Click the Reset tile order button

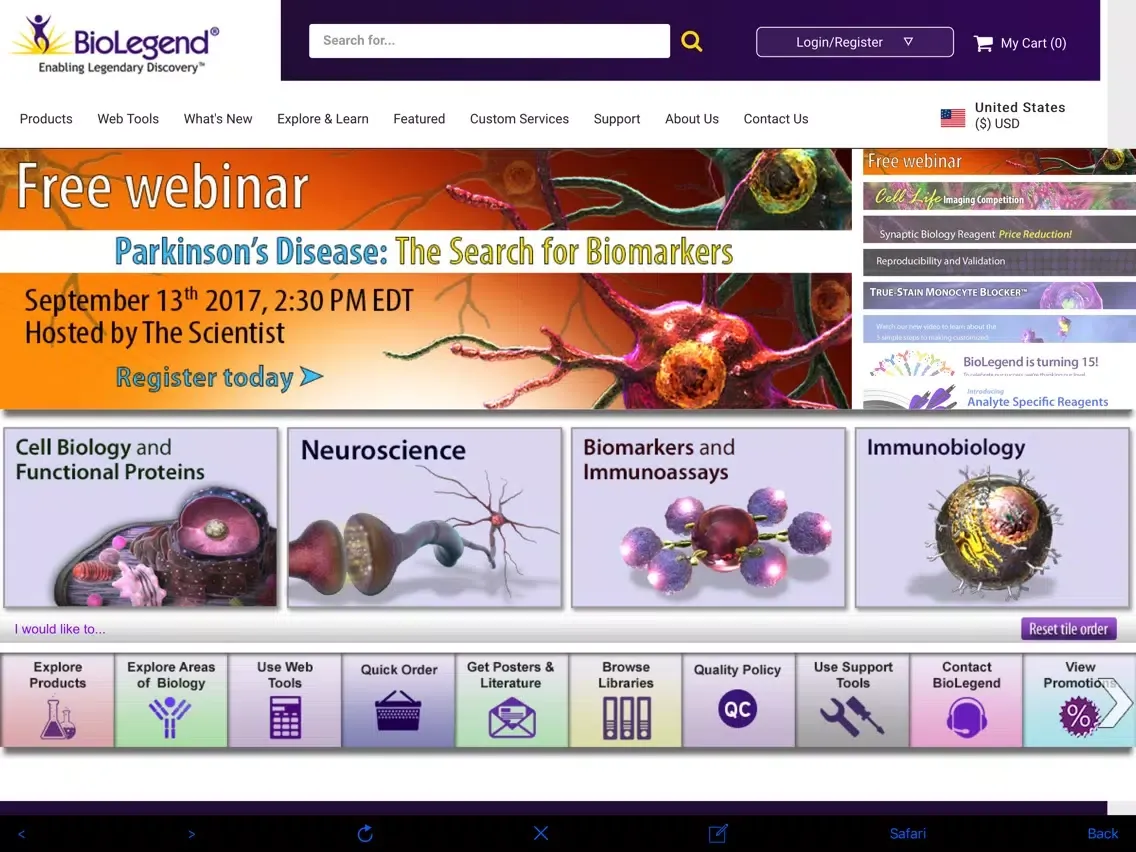1068,629
